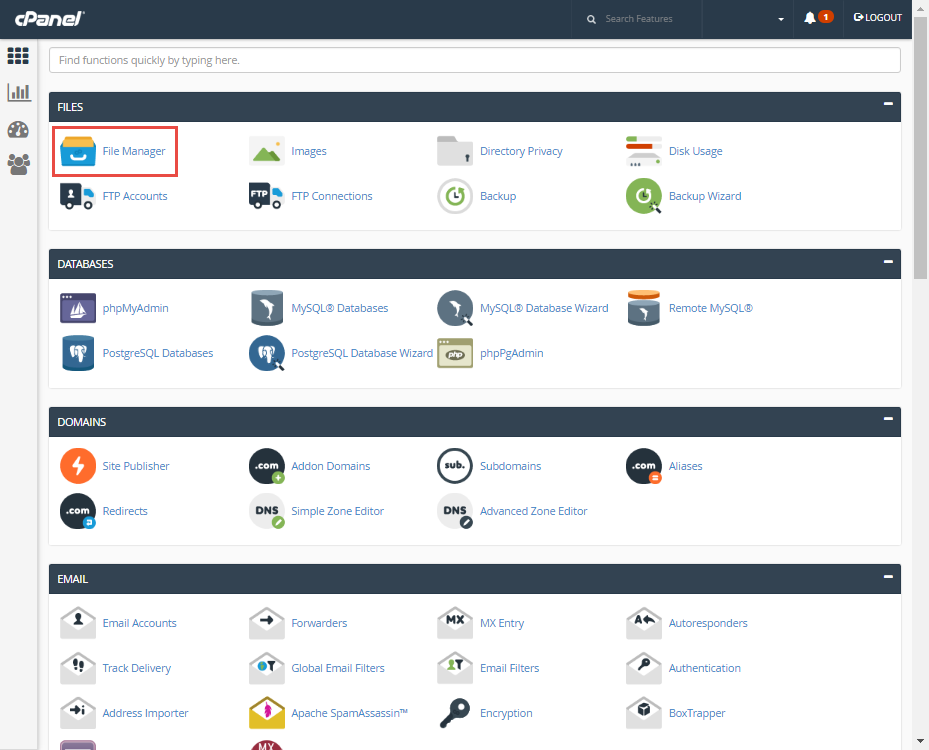The image size is (929, 750).
Task: Open the MySQL® Databases link
Action: [339, 308]
